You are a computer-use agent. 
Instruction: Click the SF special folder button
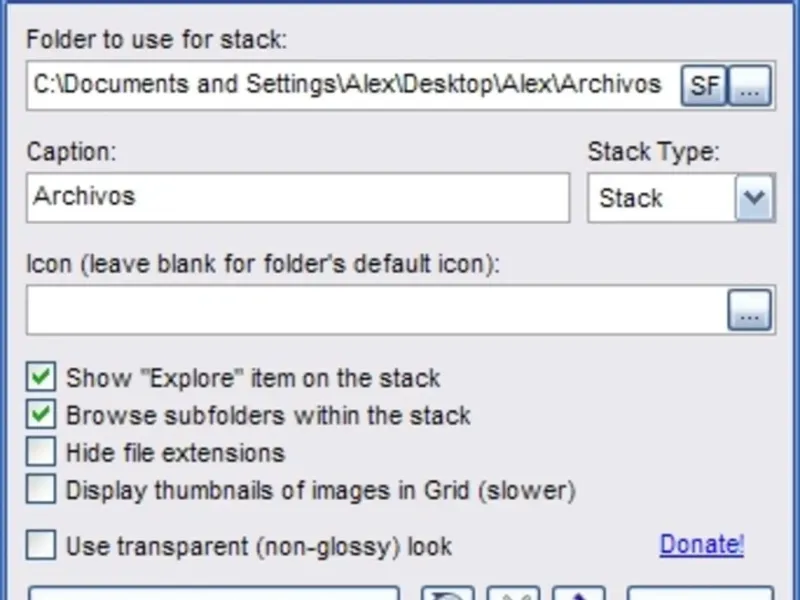point(704,85)
